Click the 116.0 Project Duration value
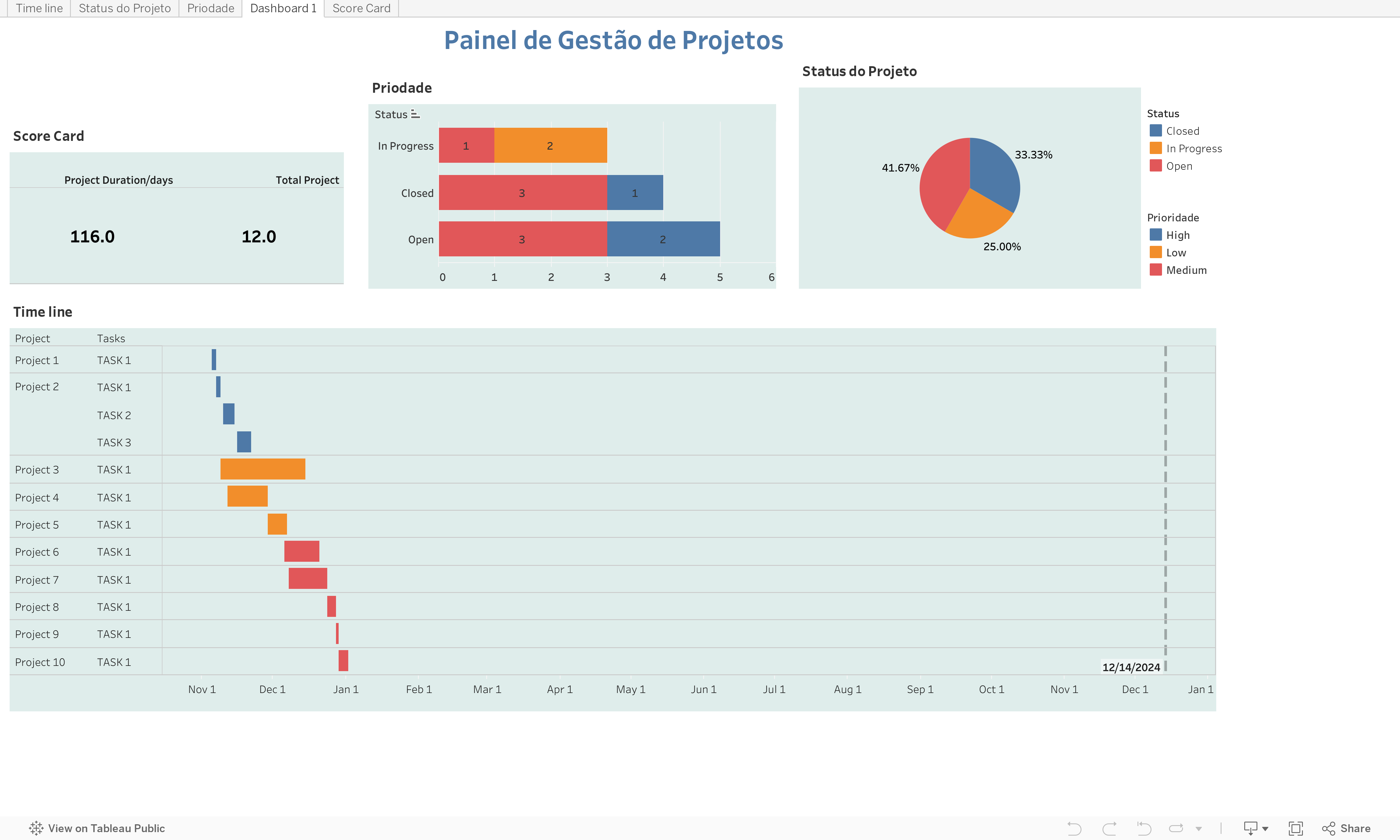 click(92, 237)
